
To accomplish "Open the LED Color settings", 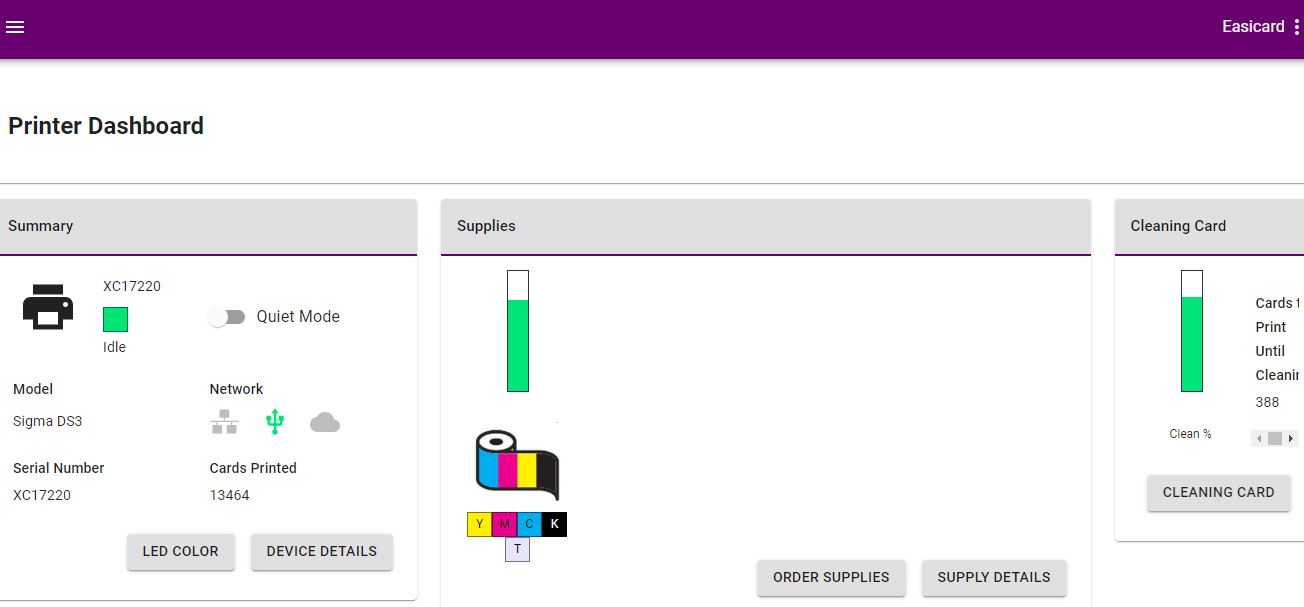I will point(180,551).
